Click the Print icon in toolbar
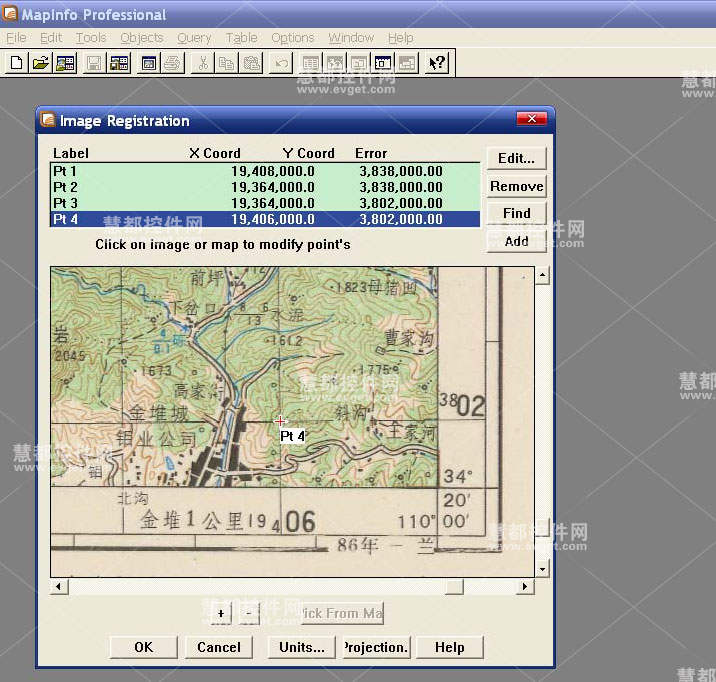This screenshot has width=716, height=682. 173,63
